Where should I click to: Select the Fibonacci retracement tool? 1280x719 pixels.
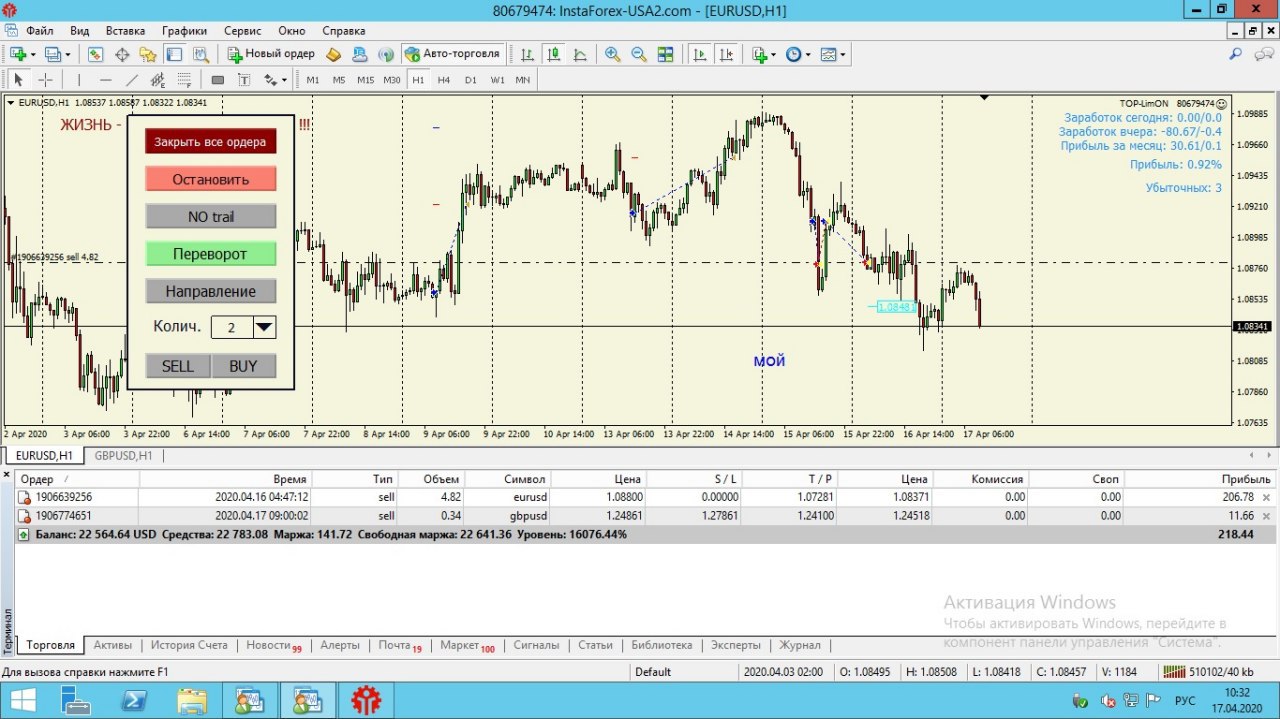tap(184, 80)
